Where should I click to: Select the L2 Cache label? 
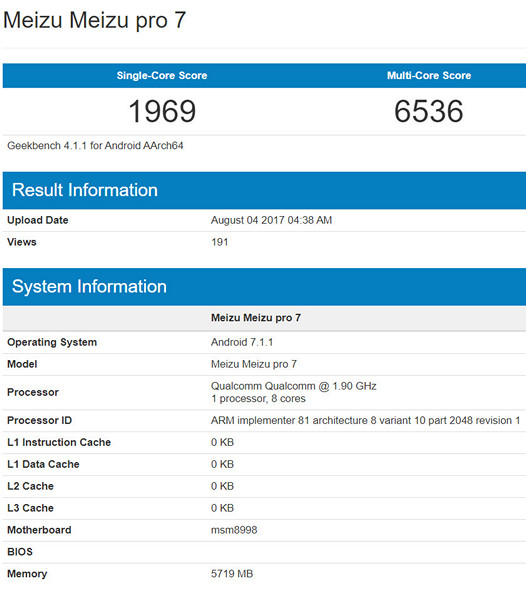click(x=30, y=486)
